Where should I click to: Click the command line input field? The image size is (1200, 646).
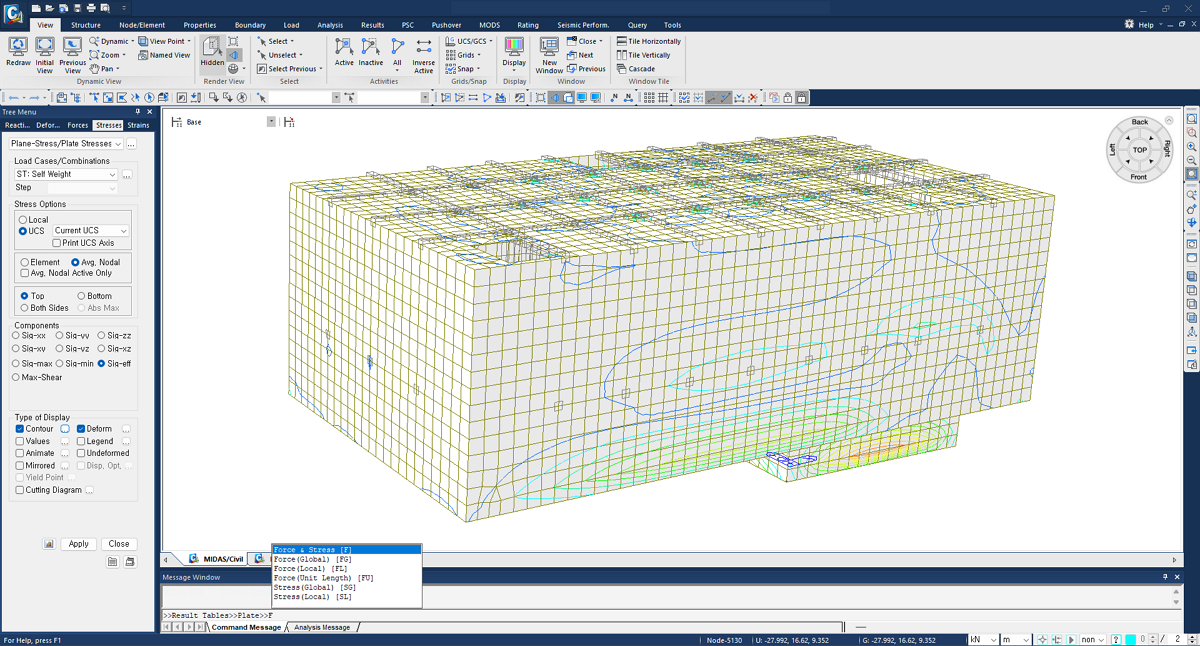(x=660, y=614)
